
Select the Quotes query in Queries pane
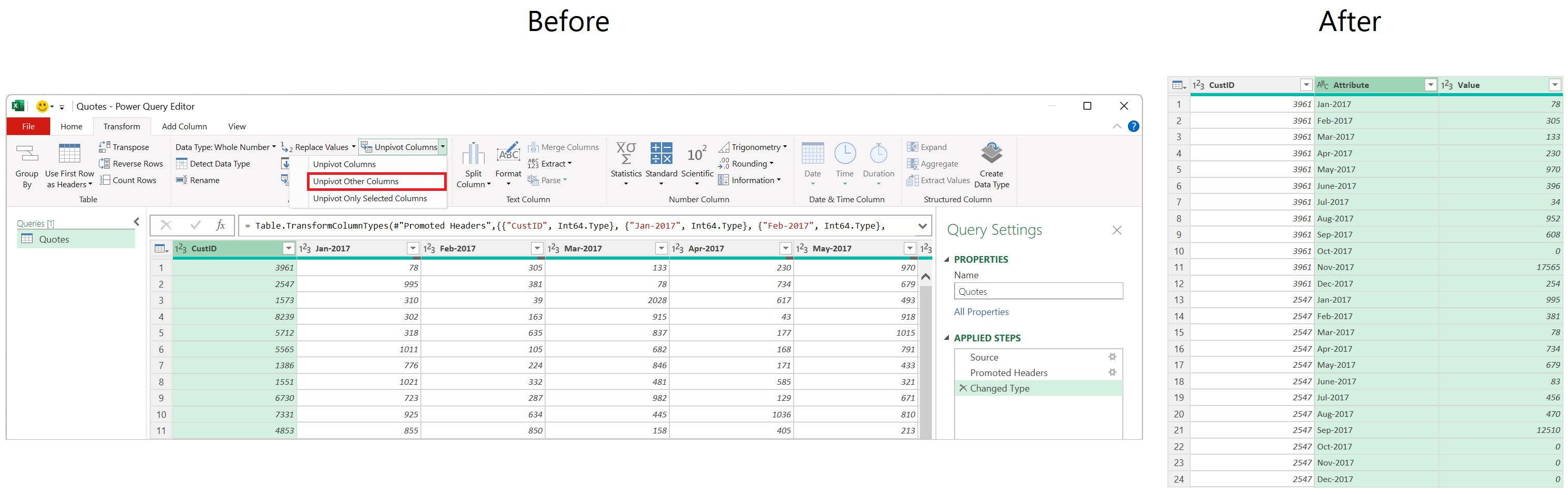coord(76,239)
